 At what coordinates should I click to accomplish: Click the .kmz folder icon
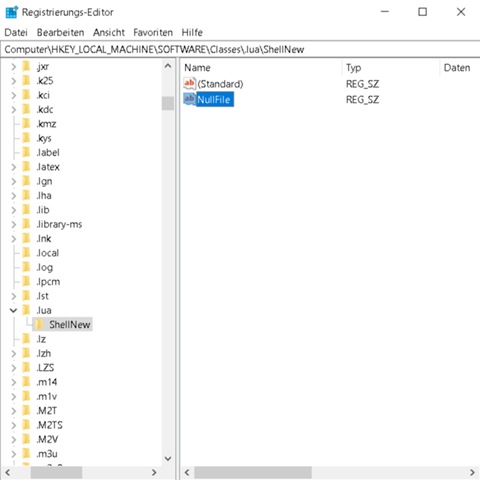pos(26,124)
